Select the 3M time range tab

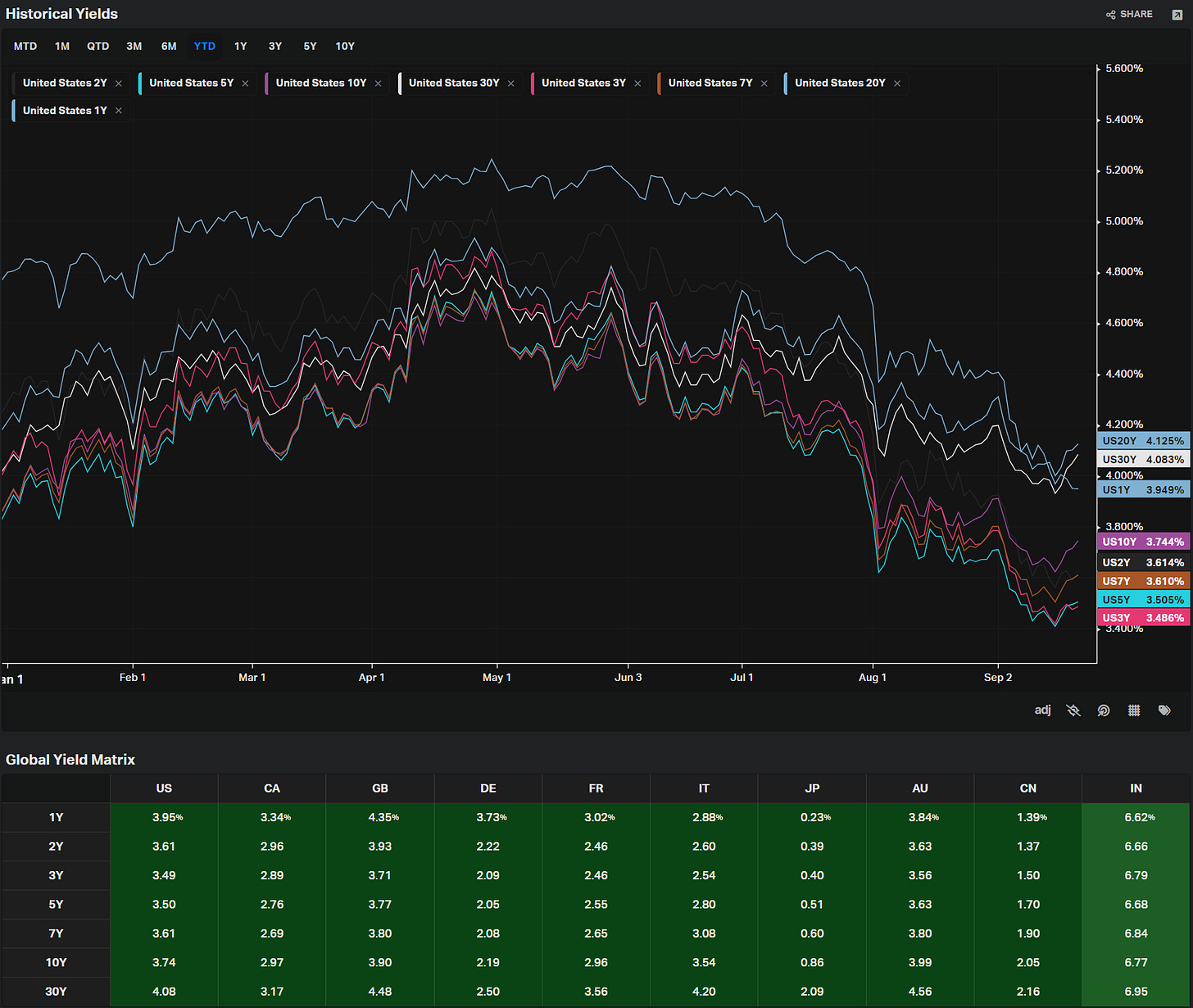click(x=134, y=46)
